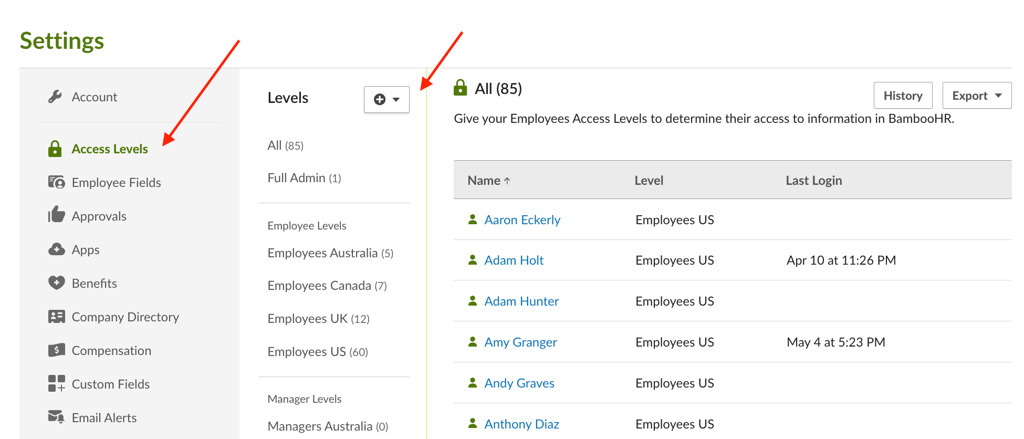The width and height of the screenshot is (1024, 439).
Task: Click Employees US in Adam Hunter's row
Action: pyautogui.click(x=675, y=301)
